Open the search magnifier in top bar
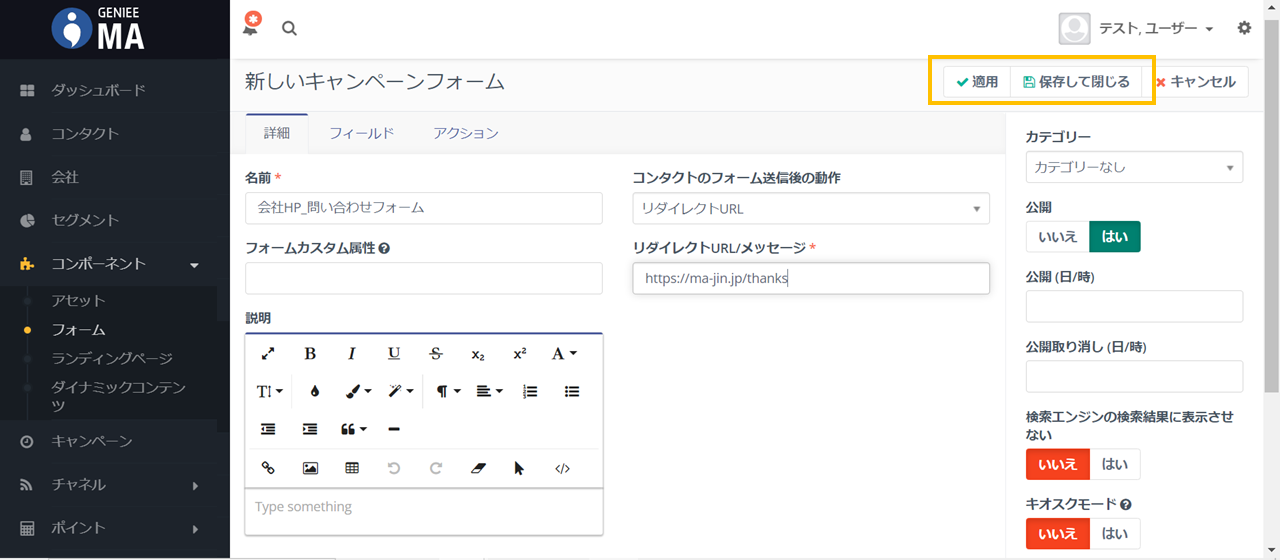The height and width of the screenshot is (560, 1280). coord(289,29)
